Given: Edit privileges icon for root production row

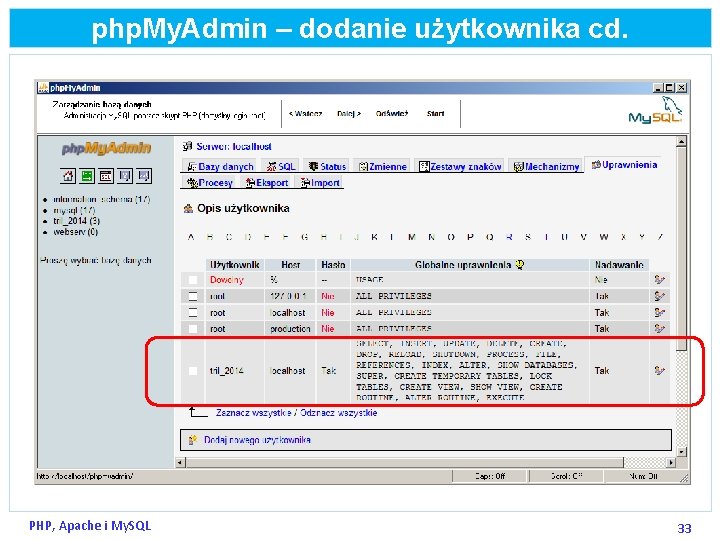Looking at the screenshot, I should point(659,329).
